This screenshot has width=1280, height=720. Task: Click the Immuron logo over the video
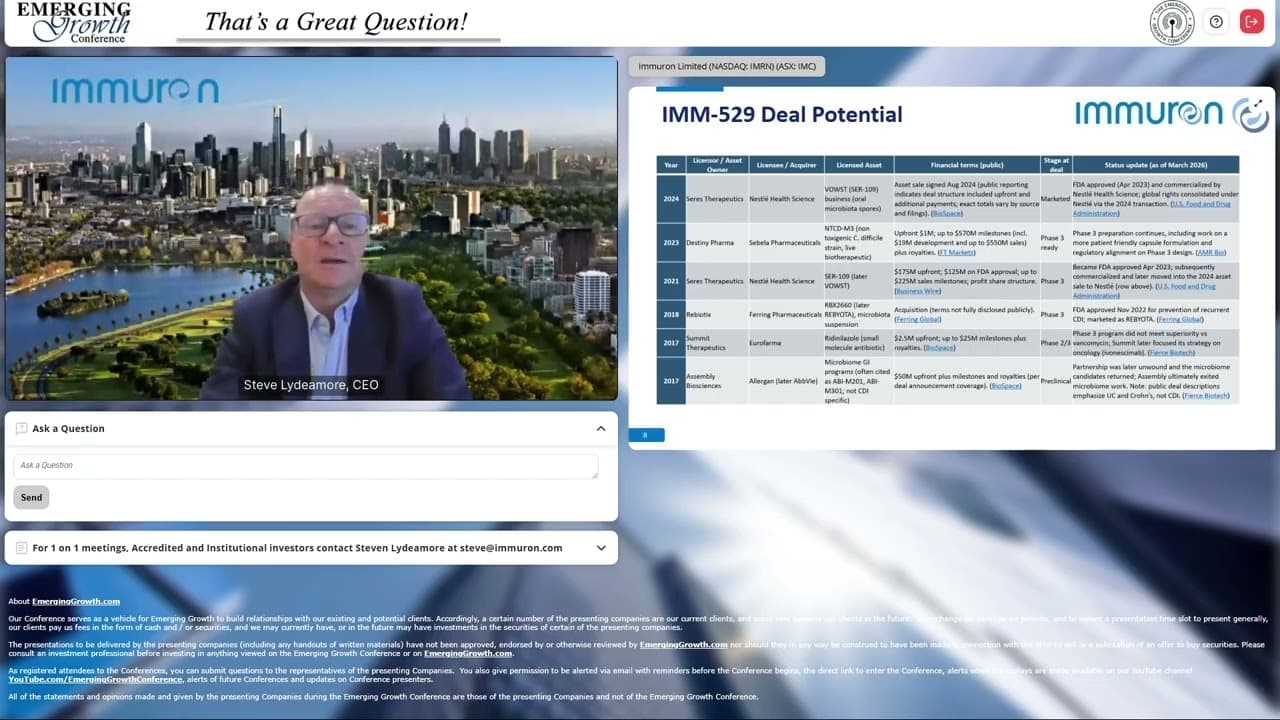coord(135,91)
